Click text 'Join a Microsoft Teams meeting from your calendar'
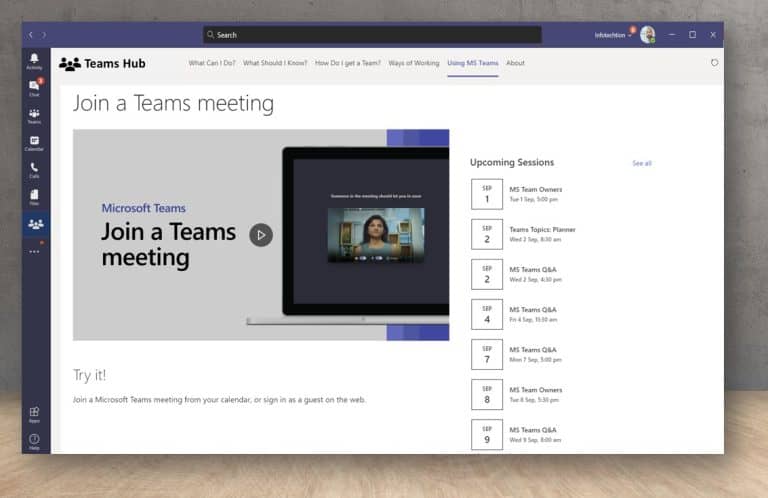The image size is (768, 498). (x=162, y=400)
